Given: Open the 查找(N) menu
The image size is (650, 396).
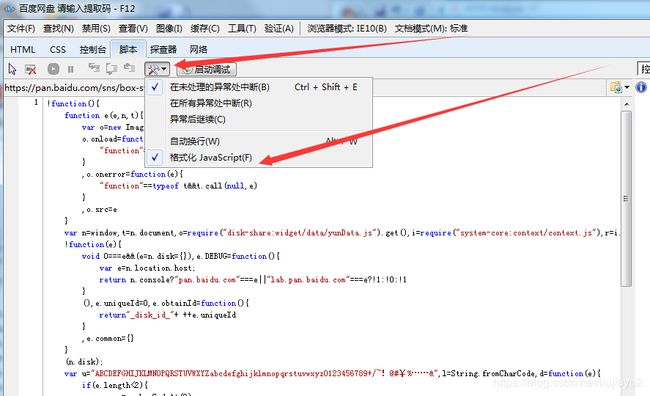Looking at the screenshot, I should click(58, 29).
